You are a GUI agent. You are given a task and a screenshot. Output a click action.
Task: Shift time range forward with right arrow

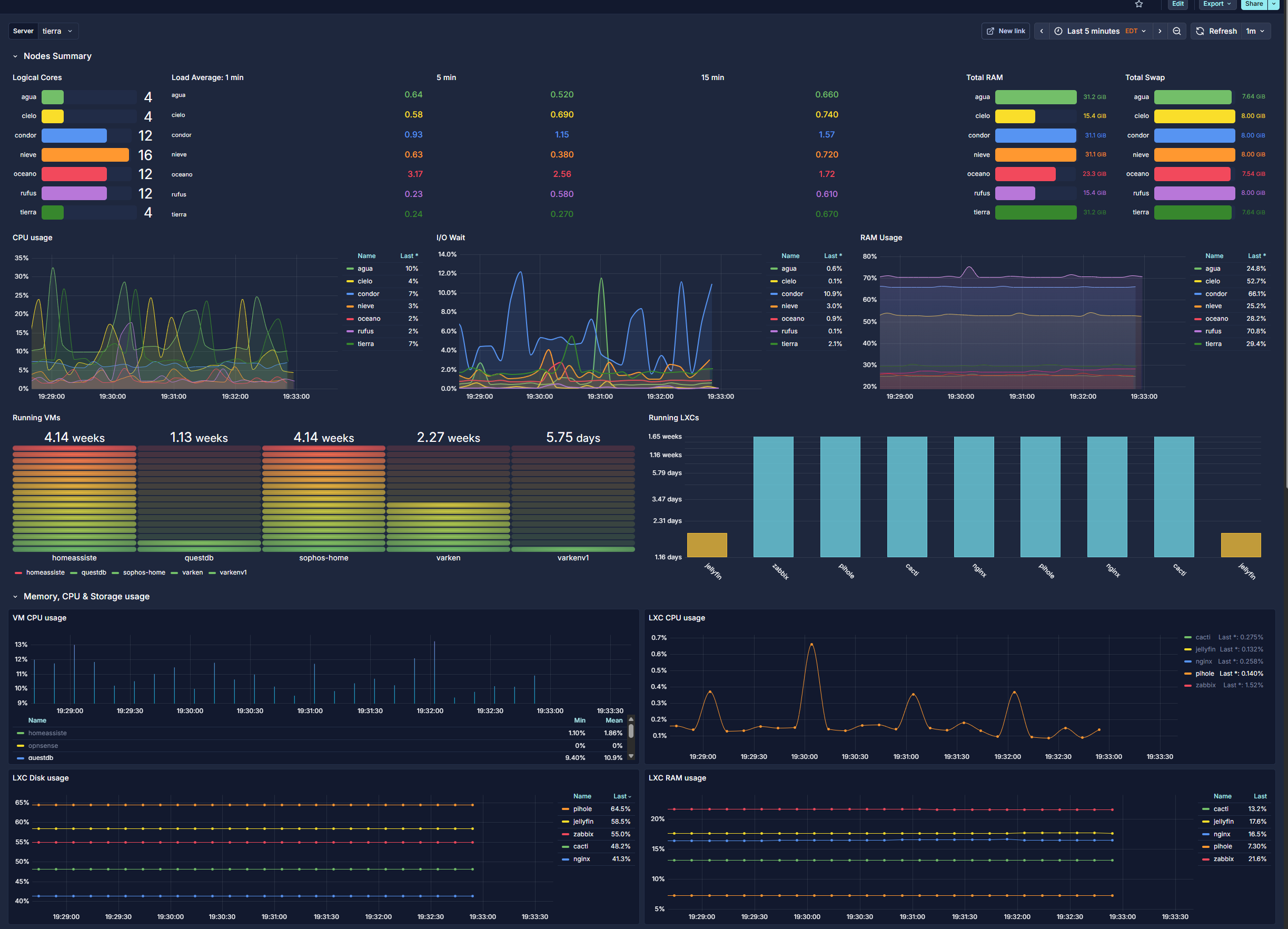click(1160, 31)
